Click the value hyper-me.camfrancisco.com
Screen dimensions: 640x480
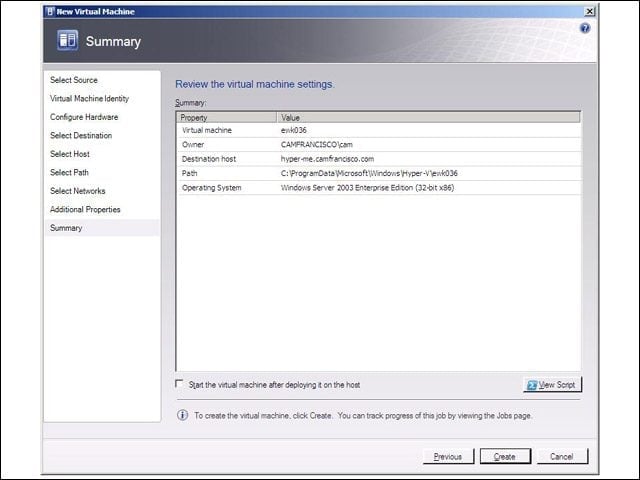tap(327, 159)
